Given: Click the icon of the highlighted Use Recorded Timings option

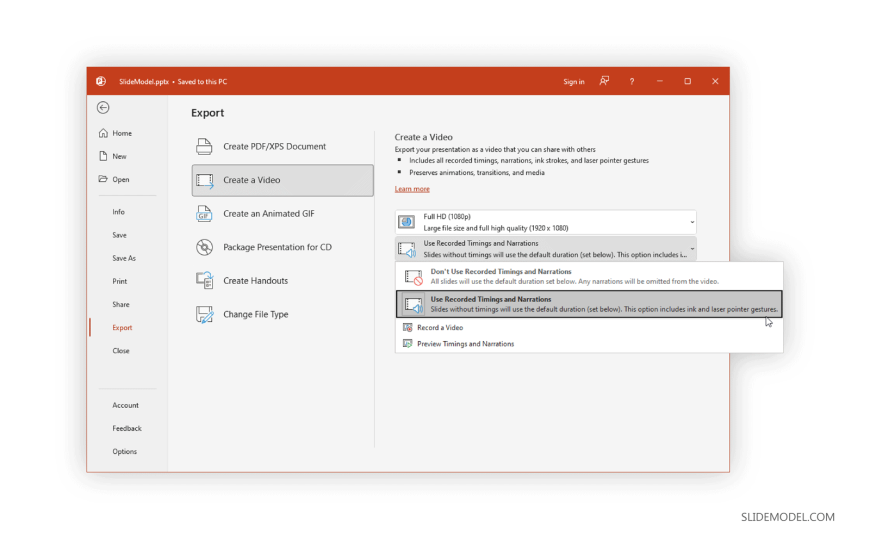Looking at the screenshot, I should 413,304.
